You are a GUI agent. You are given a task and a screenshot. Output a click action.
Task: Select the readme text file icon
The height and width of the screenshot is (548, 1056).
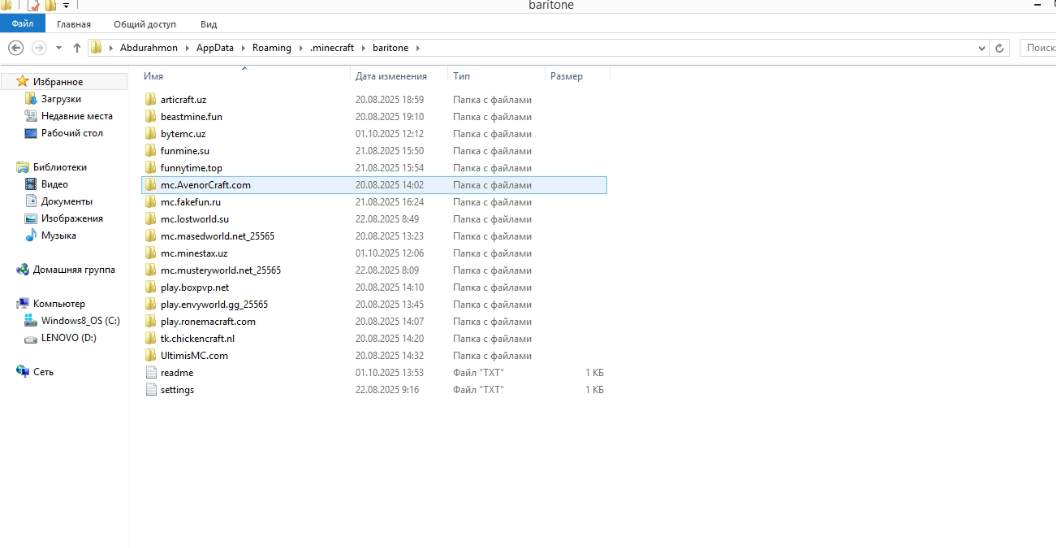(151, 372)
